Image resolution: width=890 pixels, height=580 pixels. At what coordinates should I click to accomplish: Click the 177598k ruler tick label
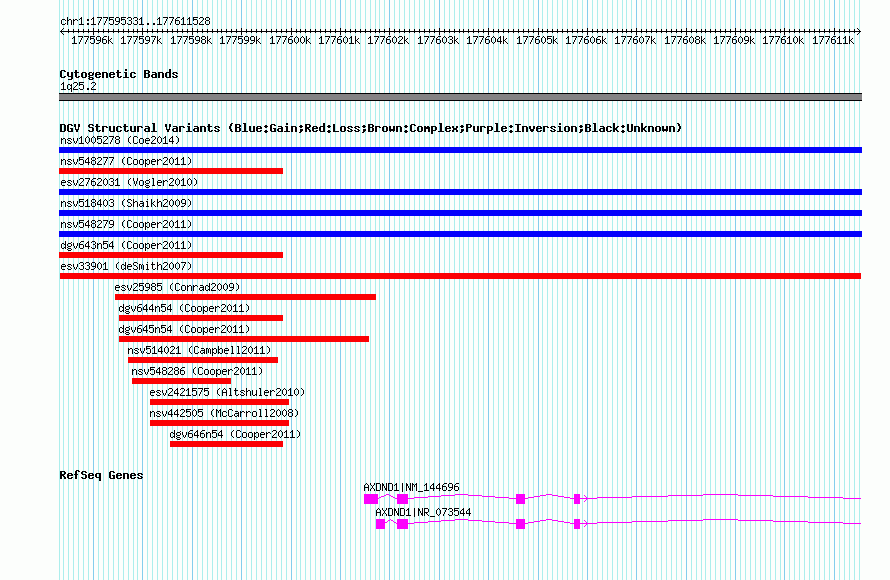coord(191,40)
